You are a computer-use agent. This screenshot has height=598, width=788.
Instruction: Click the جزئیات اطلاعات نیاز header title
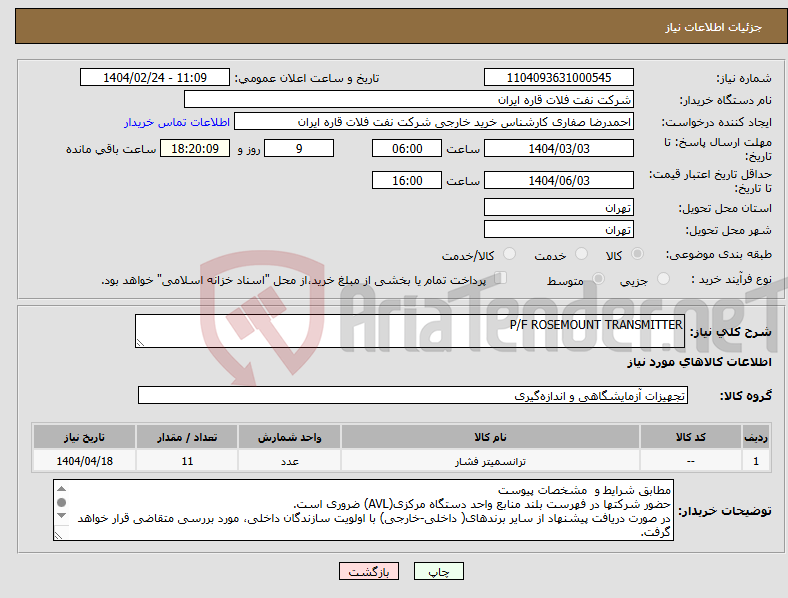tap(714, 27)
